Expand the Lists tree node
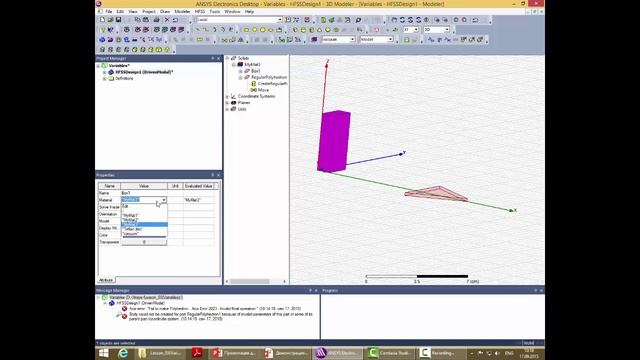 [228, 109]
